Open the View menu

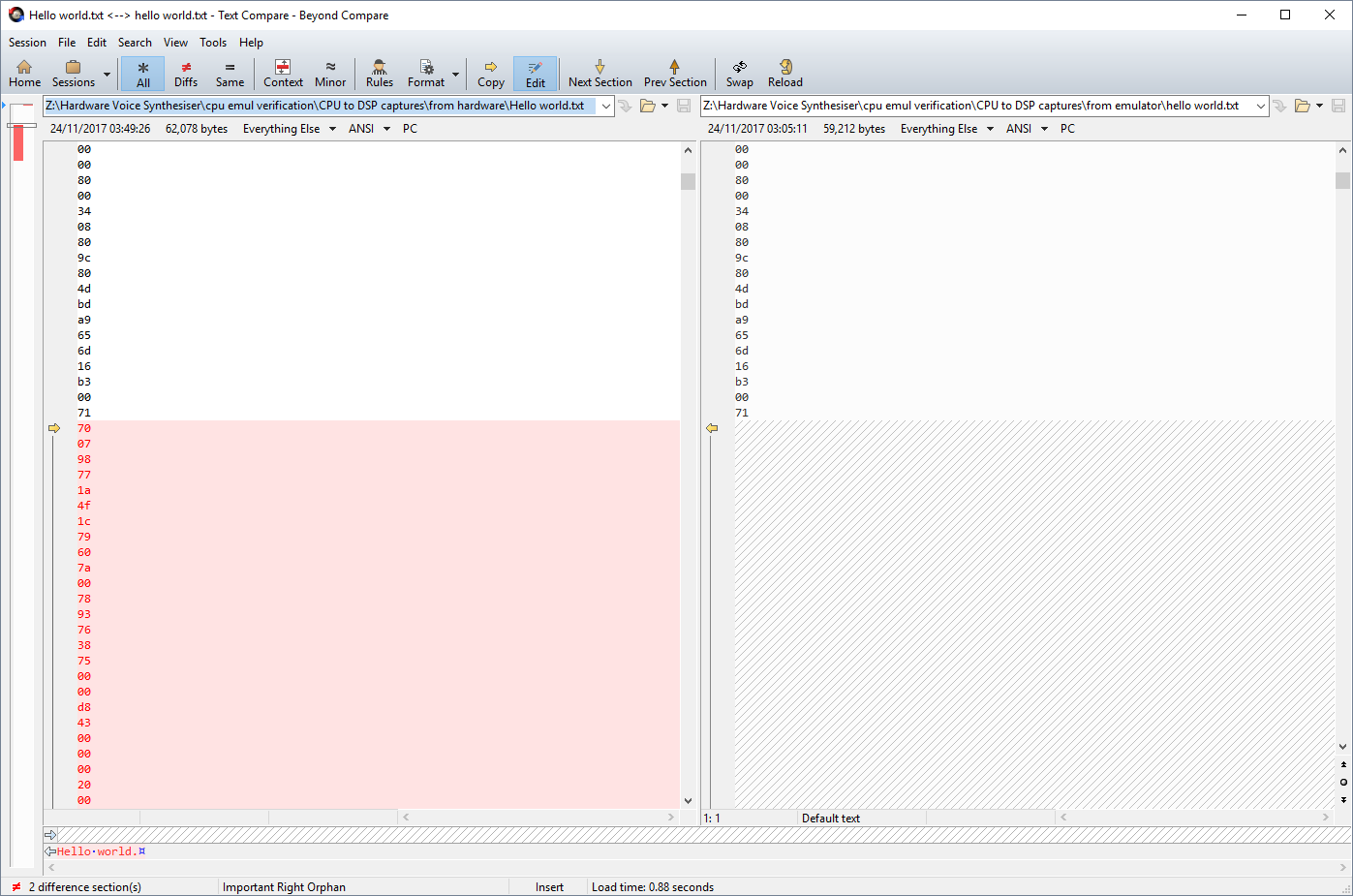(x=175, y=43)
